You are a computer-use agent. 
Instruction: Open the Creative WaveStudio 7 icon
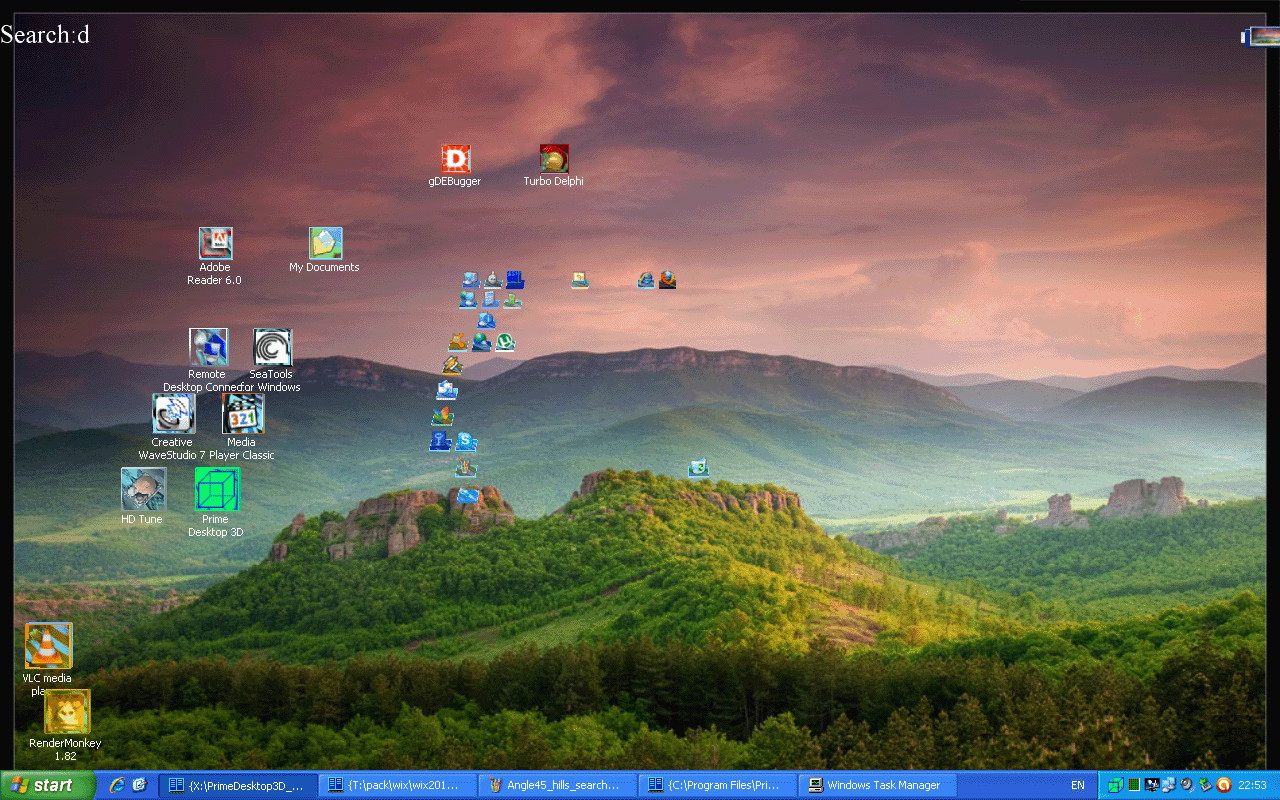click(173, 413)
